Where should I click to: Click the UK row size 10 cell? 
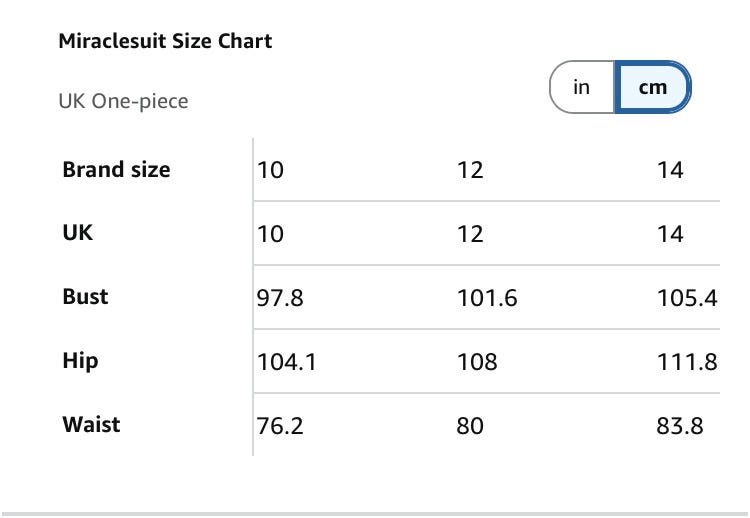click(x=271, y=234)
